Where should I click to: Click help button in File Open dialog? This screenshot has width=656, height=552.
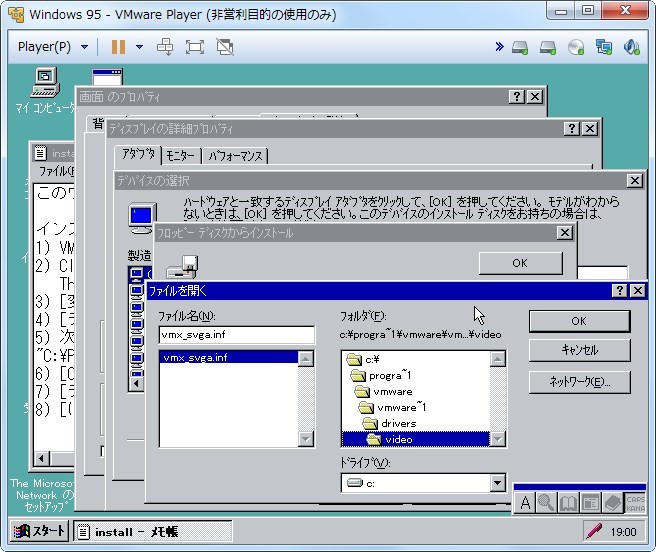tap(620, 290)
